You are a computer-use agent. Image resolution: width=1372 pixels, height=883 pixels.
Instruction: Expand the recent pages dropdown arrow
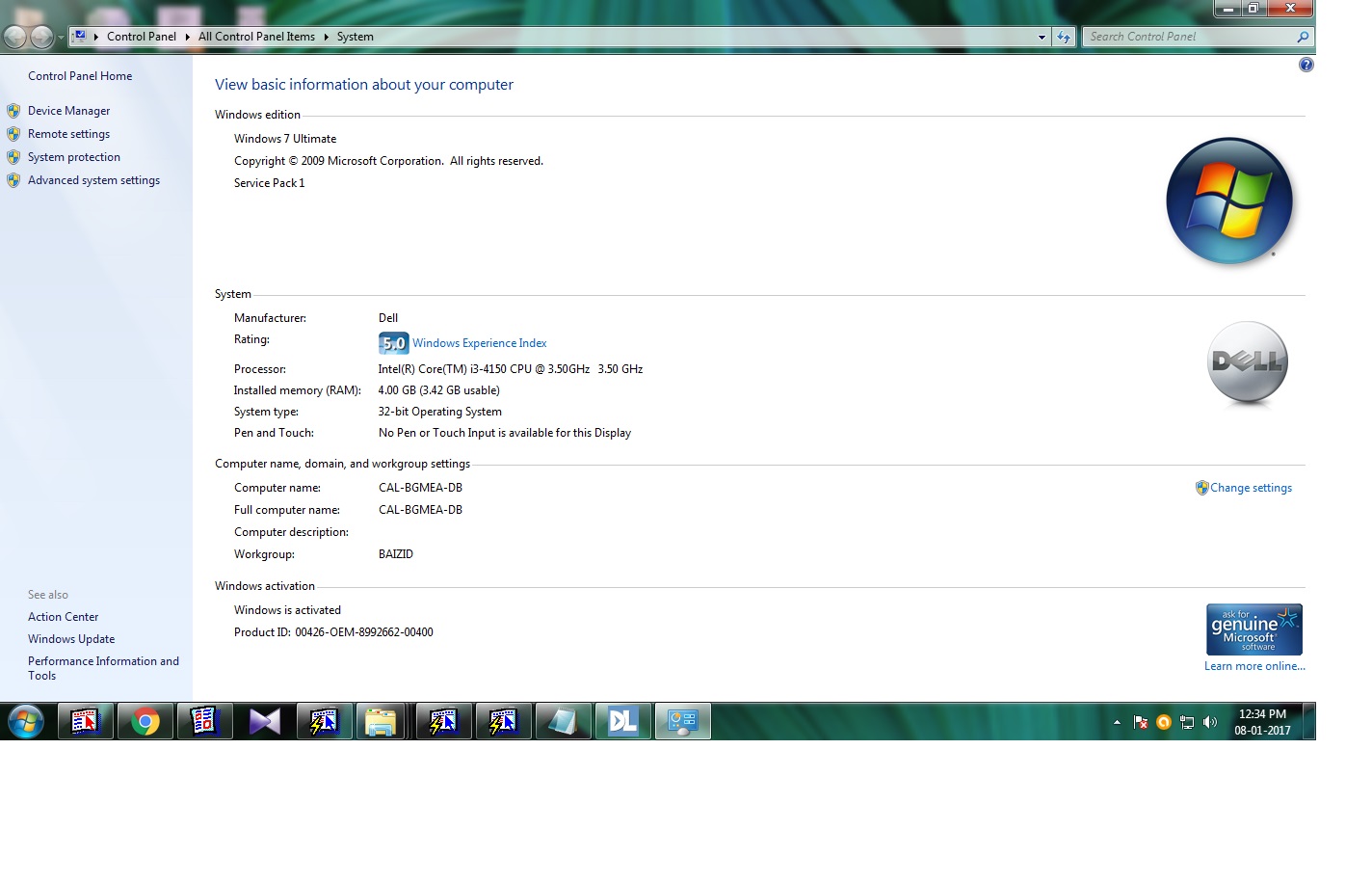click(61, 38)
